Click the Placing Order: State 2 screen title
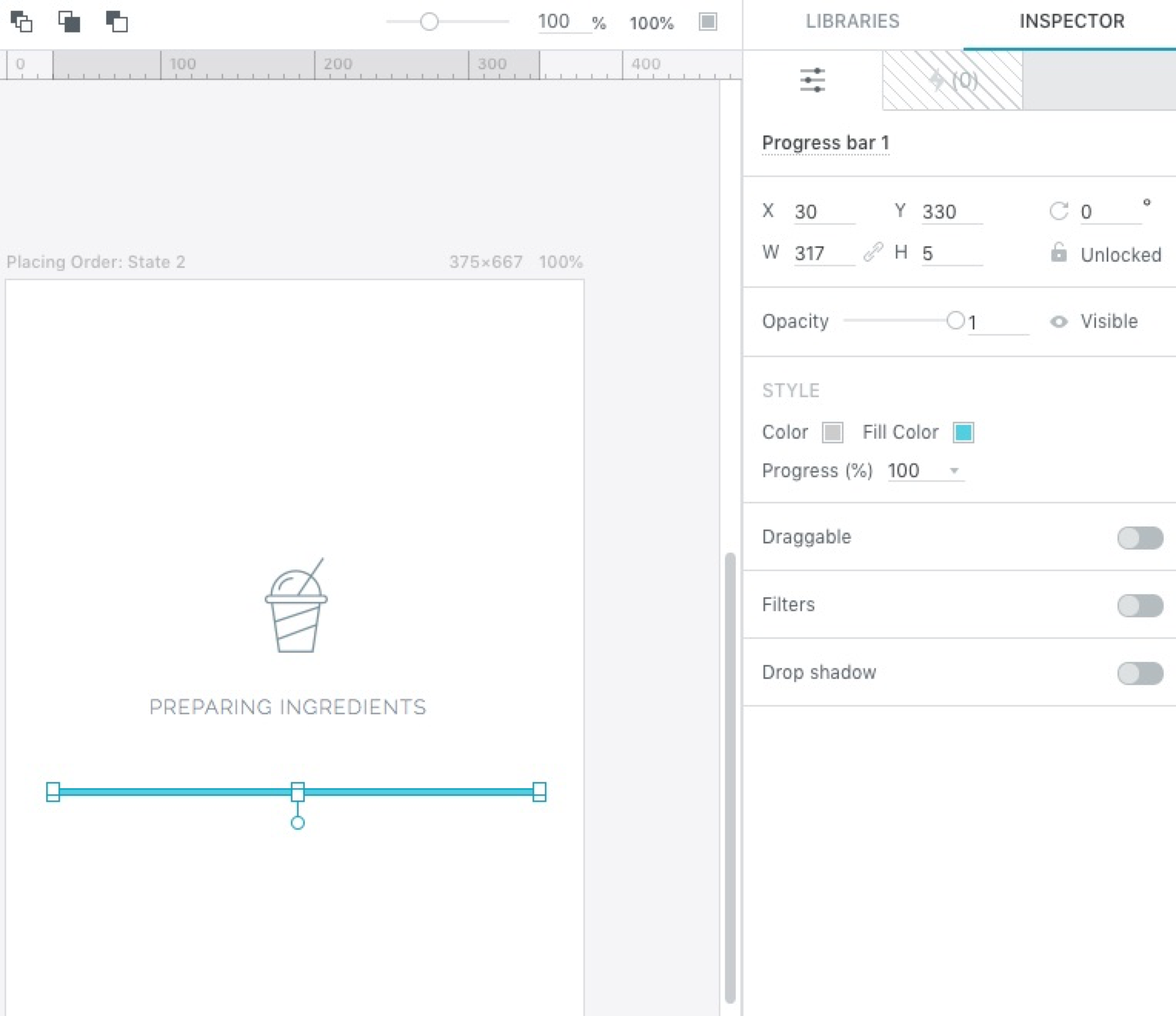Viewport: 1176px width, 1016px height. point(96,262)
